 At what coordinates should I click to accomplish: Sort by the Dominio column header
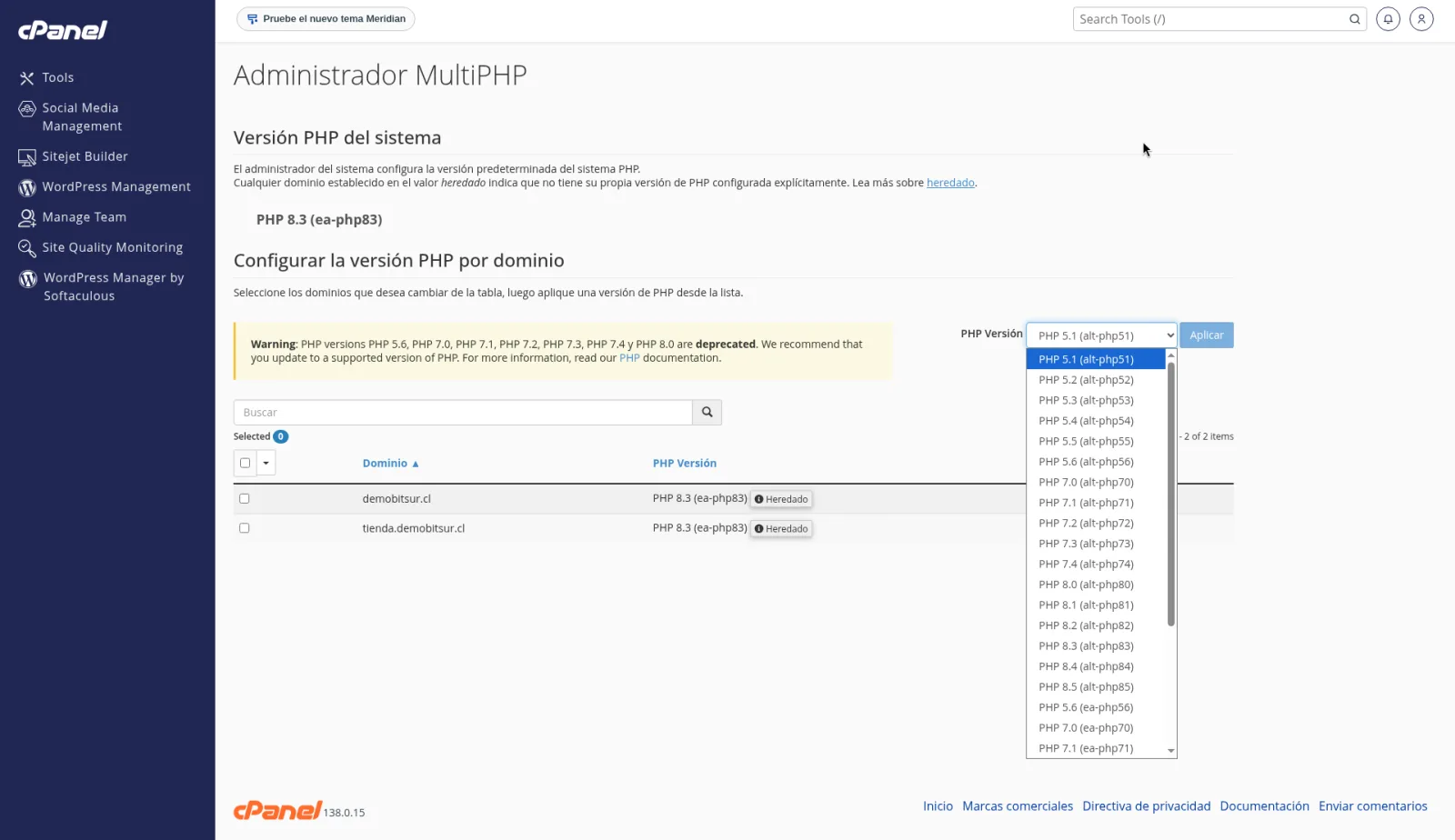pyautogui.click(x=390, y=464)
